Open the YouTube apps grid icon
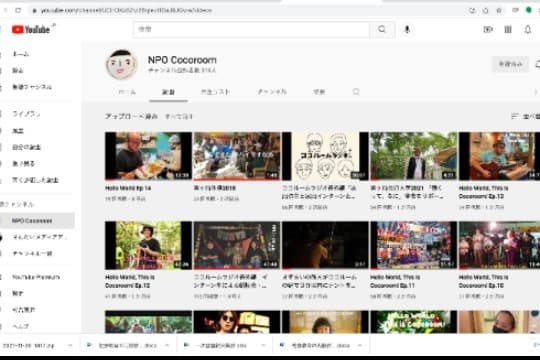This screenshot has width=540, height=360. click(x=508, y=30)
